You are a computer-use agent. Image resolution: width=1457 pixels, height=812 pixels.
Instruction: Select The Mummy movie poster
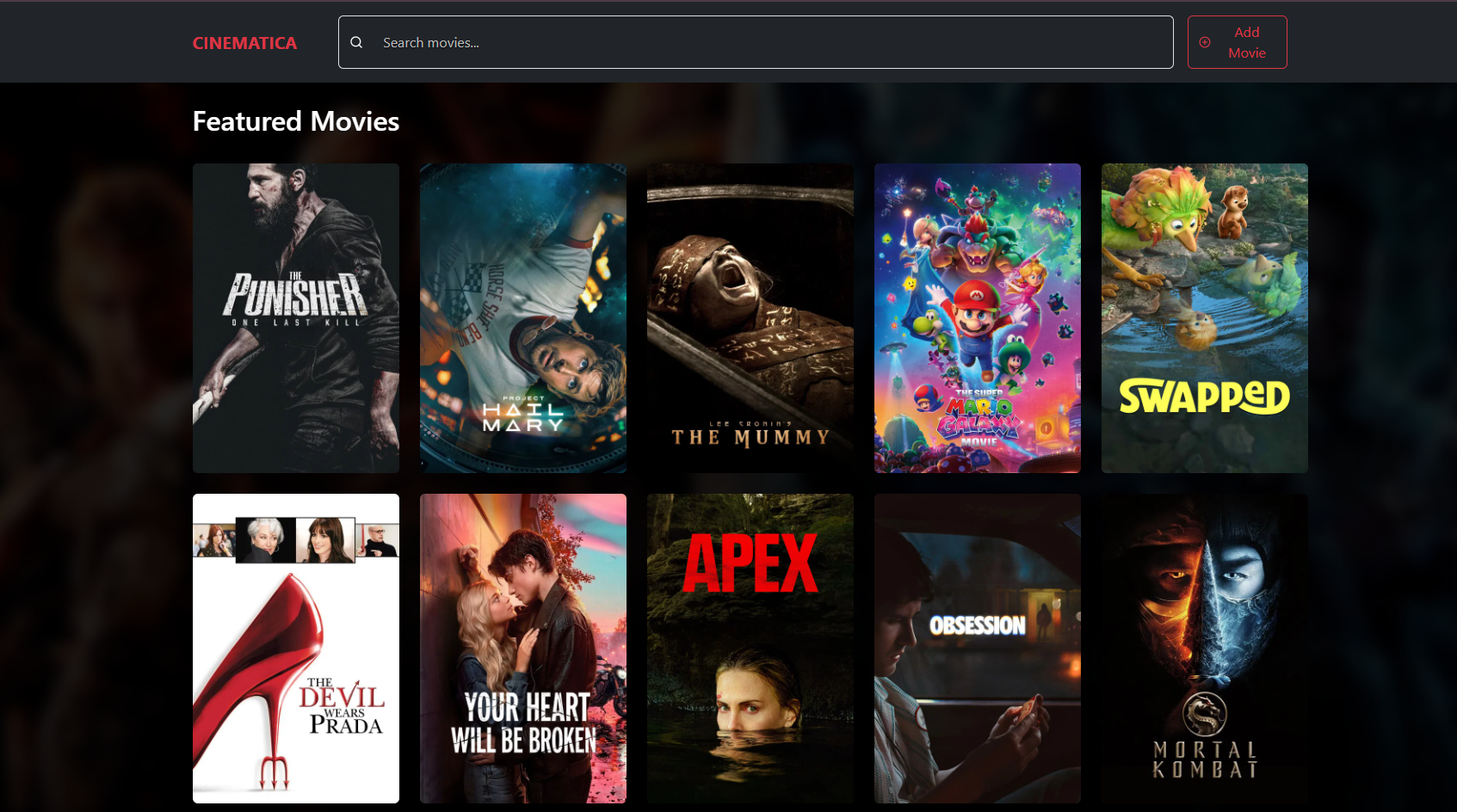point(750,318)
